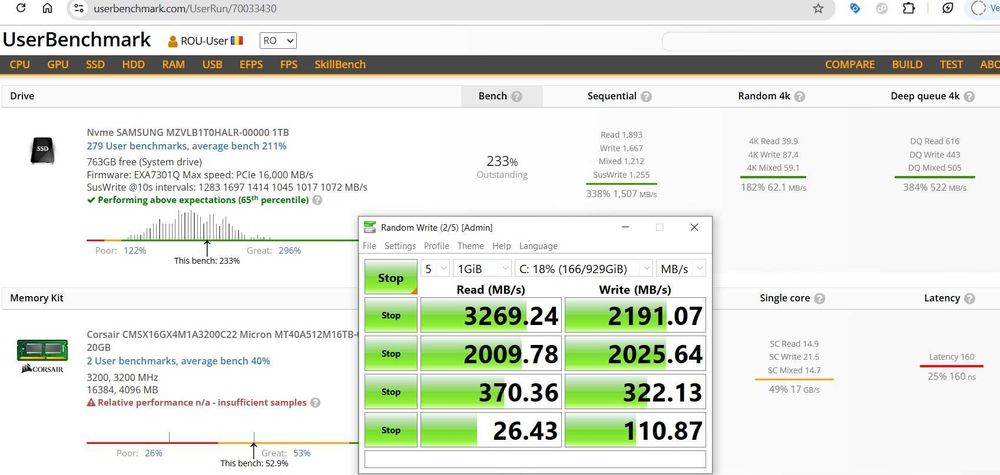
Task: Click the 2191.07 write result cell
Action: click(635, 315)
